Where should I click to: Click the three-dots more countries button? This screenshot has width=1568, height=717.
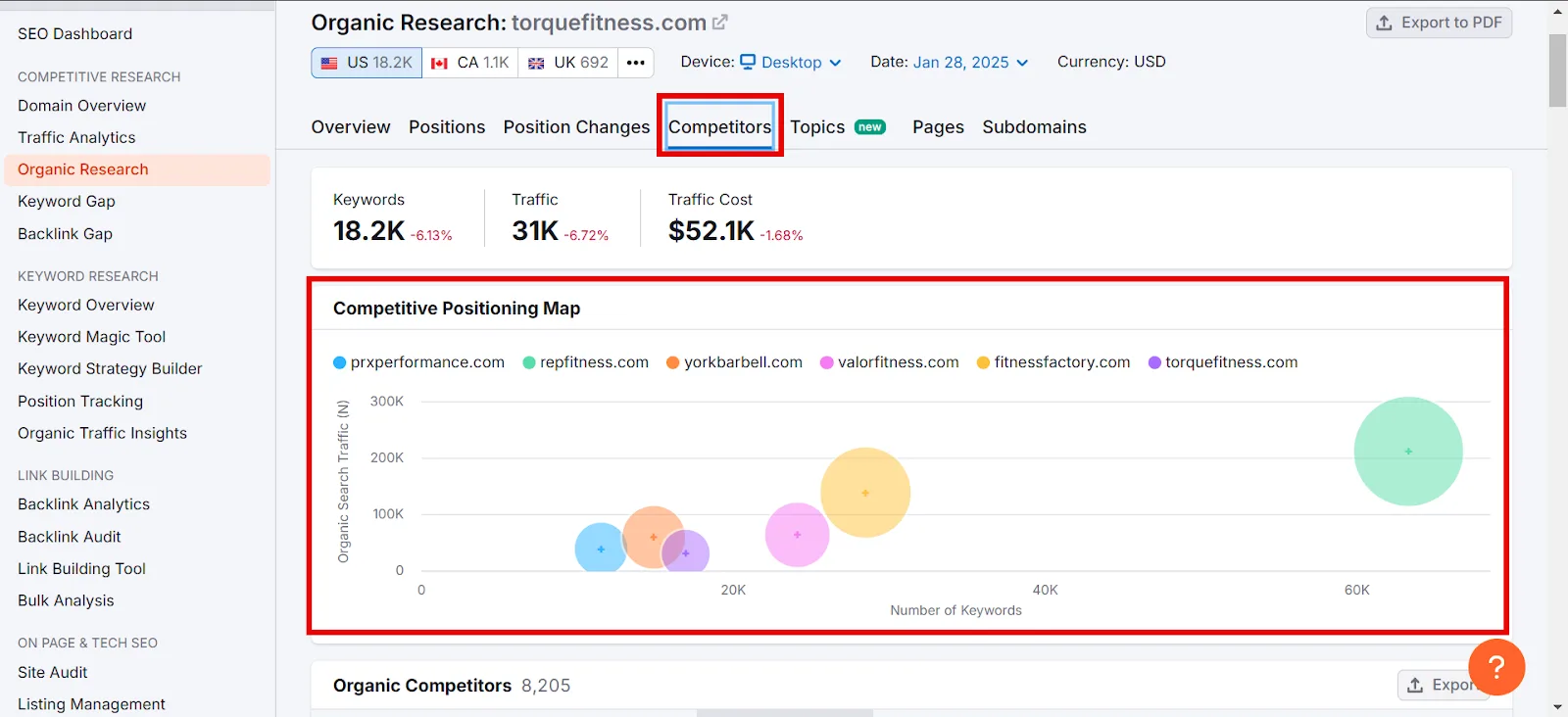tap(636, 63)
